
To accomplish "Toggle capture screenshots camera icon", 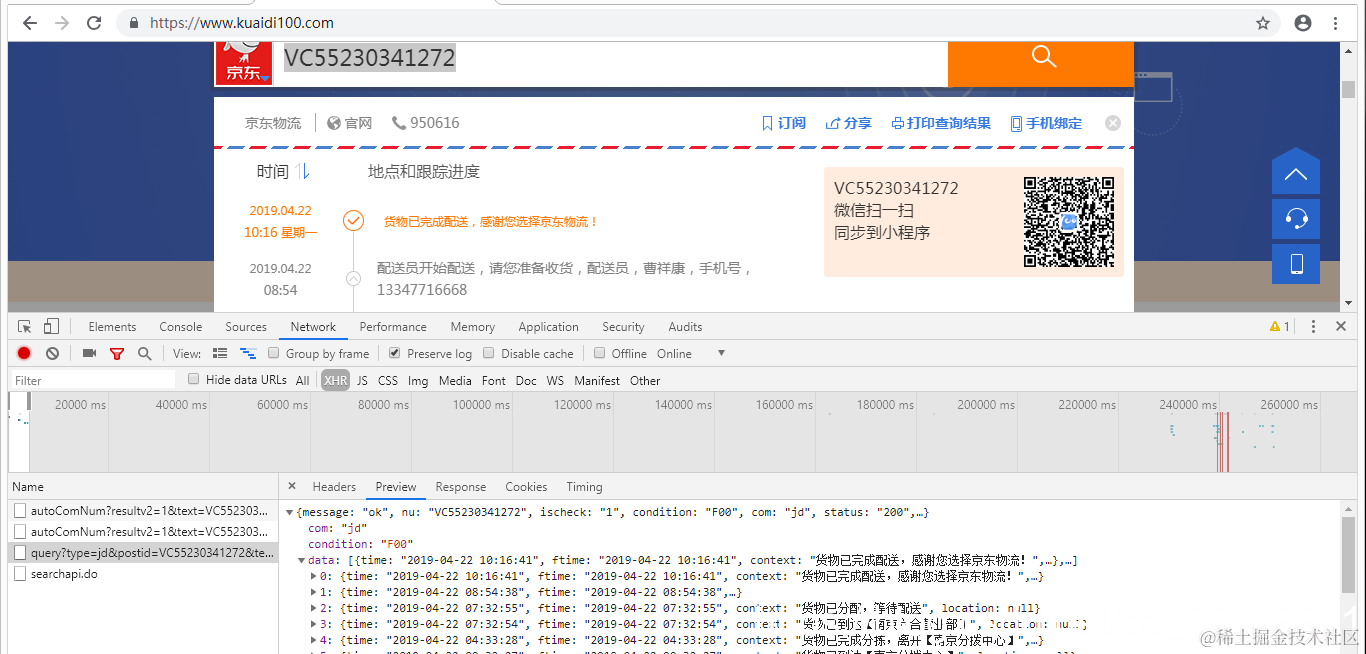I will pos(89,353).
